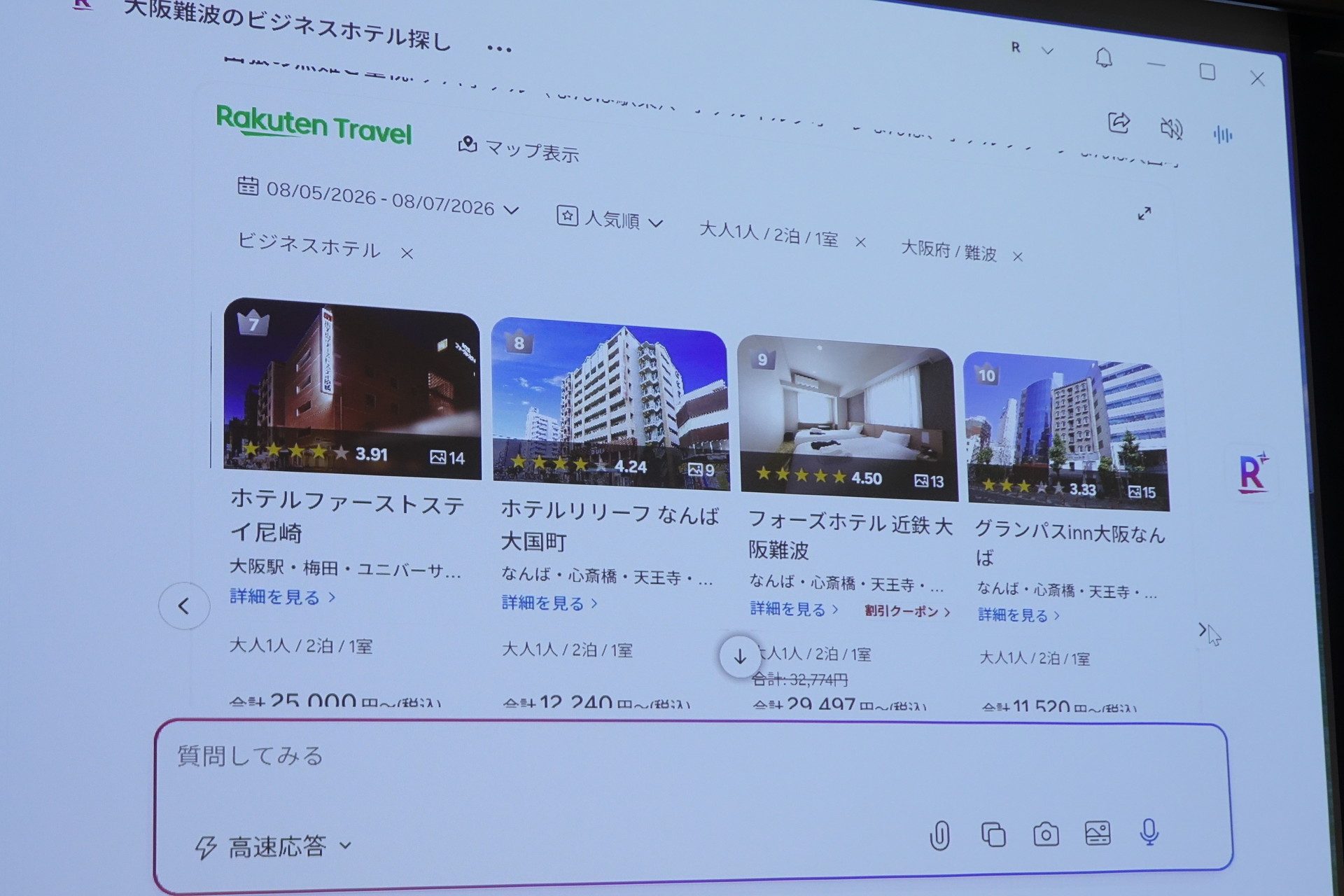Click the 4.50 star rating
Image resolution: width=1344 pixels, height=896 pixels.
(x=819, y=476)
